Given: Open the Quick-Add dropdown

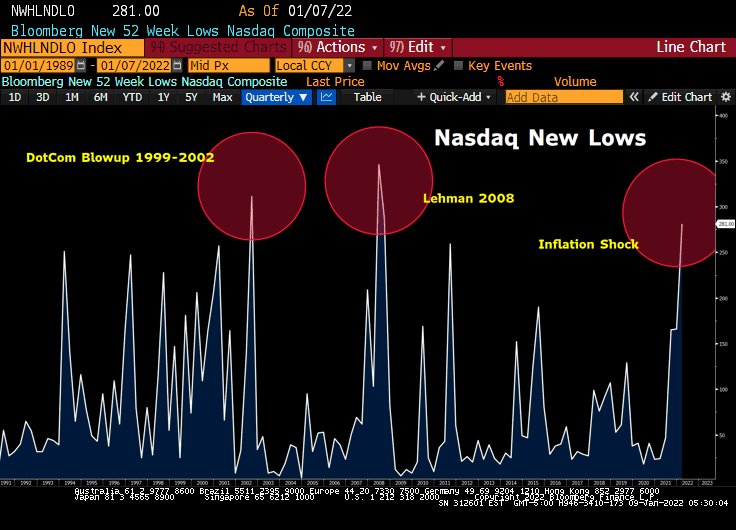Looking at the screenshot, I should point(453,97).
